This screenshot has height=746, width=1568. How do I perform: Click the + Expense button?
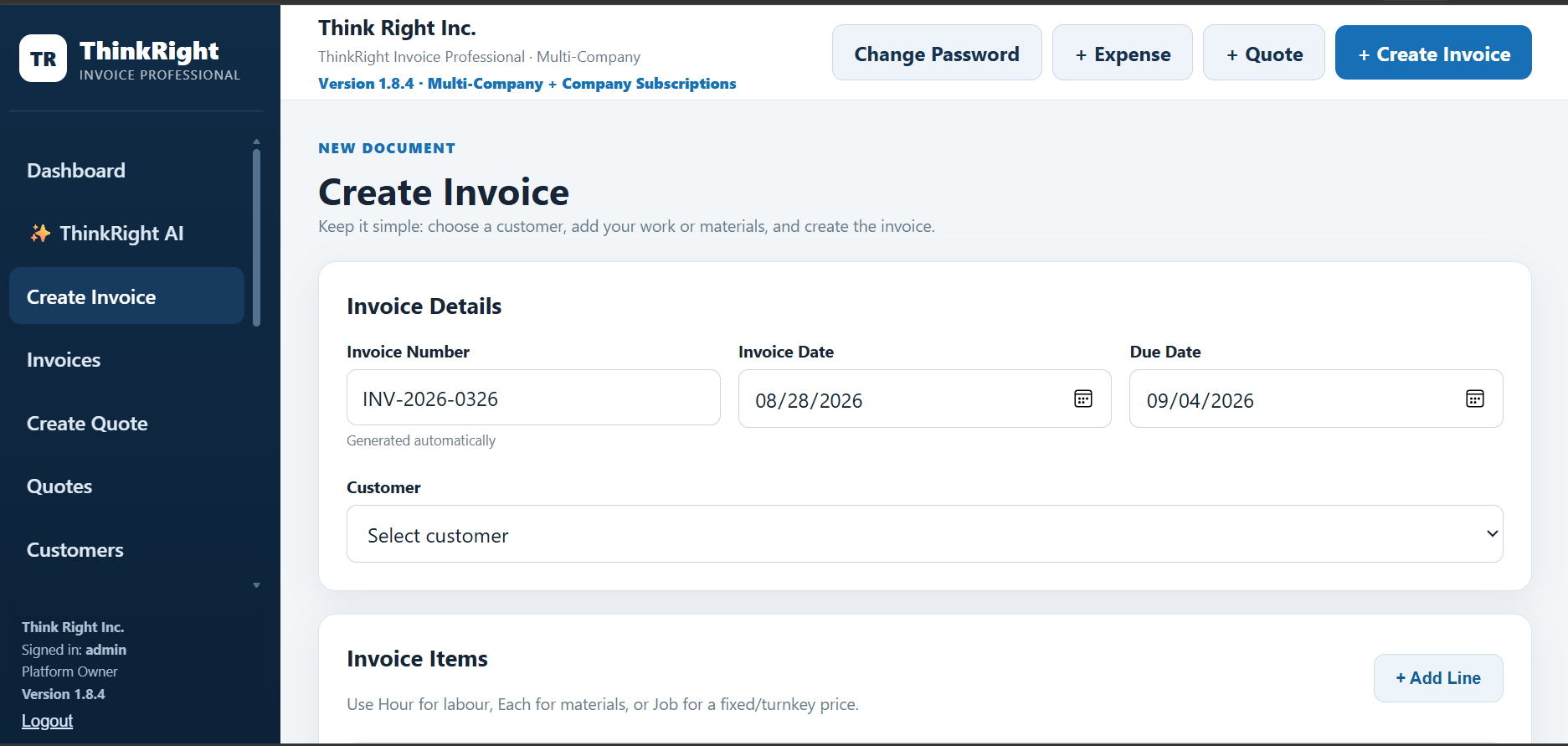[1123, 53]
